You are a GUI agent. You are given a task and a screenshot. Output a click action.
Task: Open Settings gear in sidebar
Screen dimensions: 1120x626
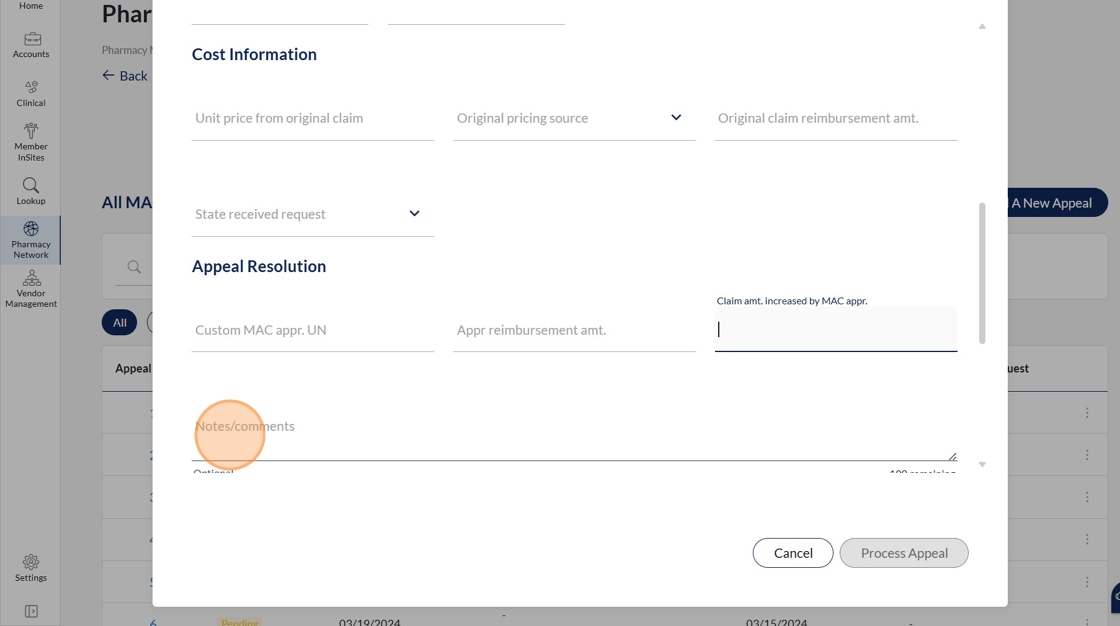pos(31,567)
